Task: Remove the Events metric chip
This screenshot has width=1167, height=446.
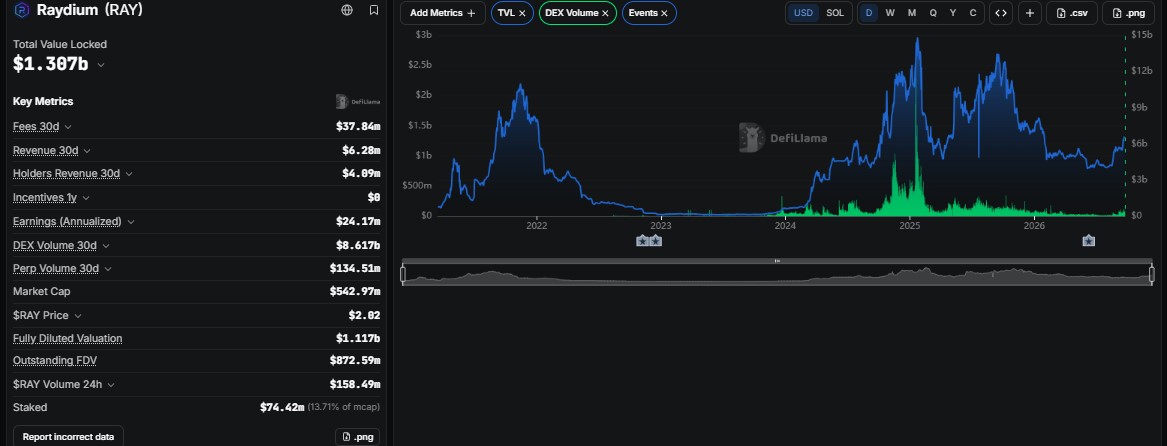Action: point(664,13)
